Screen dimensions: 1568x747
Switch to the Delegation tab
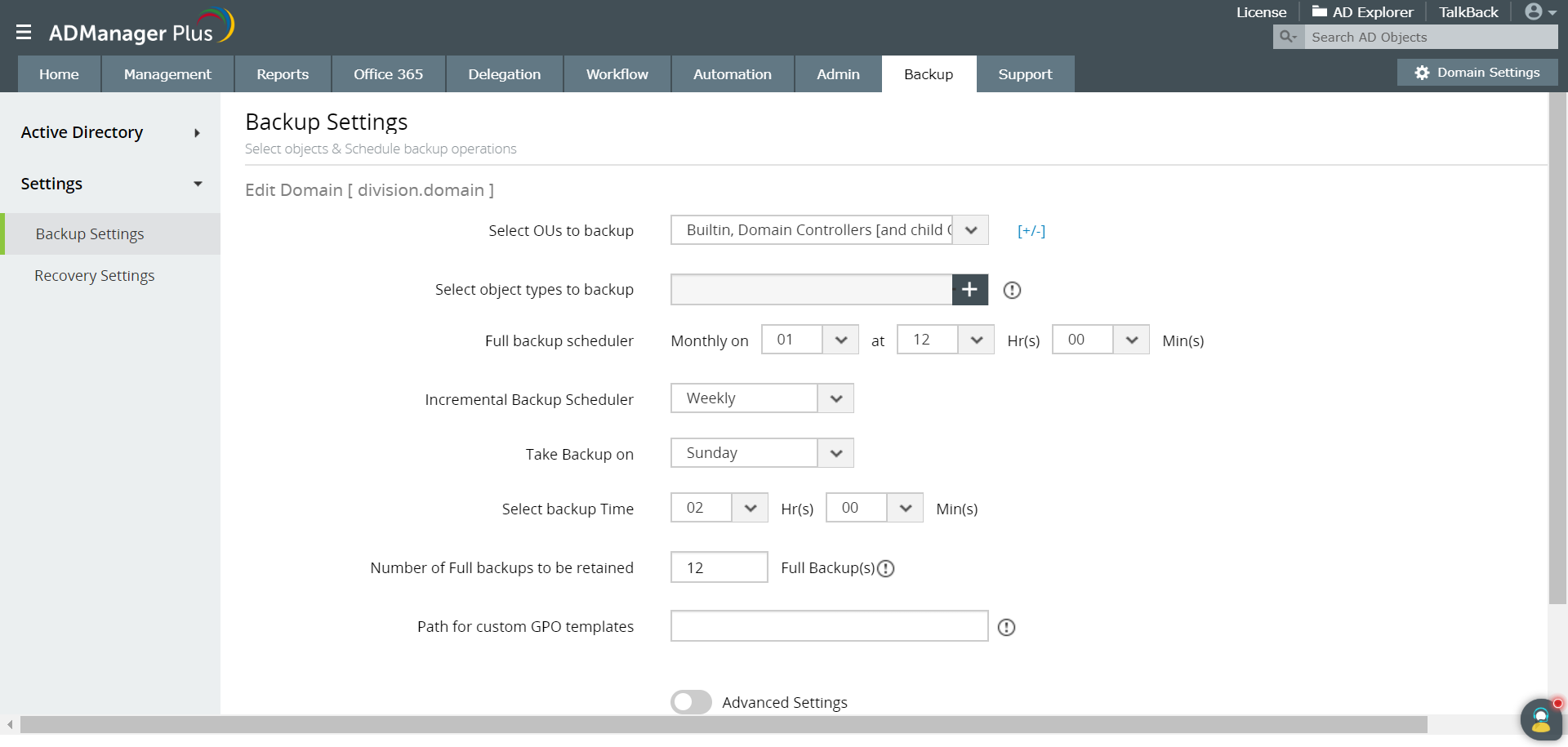click(x=504, y=74)
